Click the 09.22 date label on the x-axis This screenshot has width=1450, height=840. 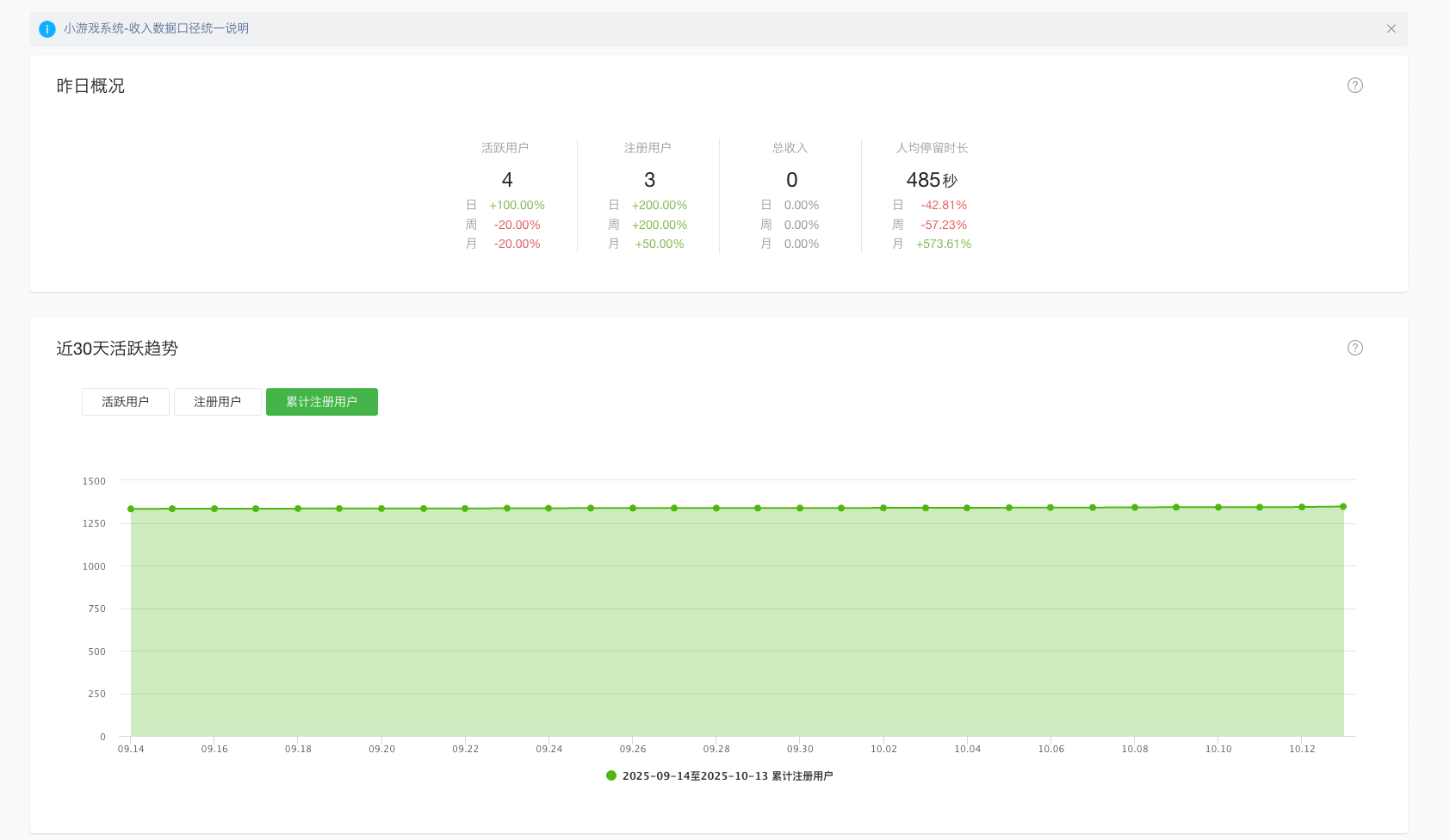[x=466, y=749]
